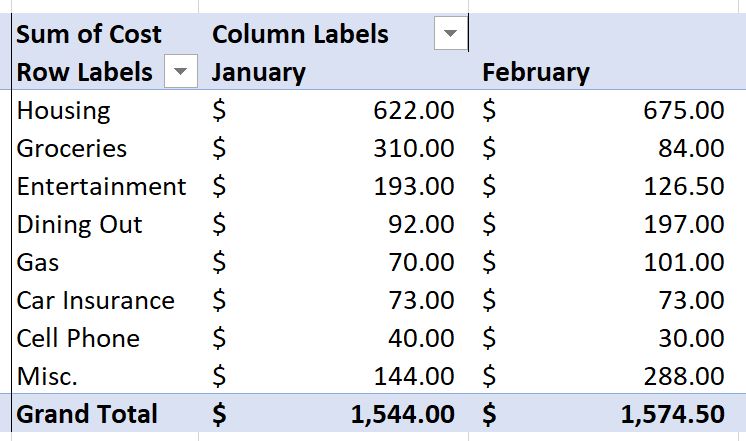
Task: Click the Grand Total row label
Action: 87,414
